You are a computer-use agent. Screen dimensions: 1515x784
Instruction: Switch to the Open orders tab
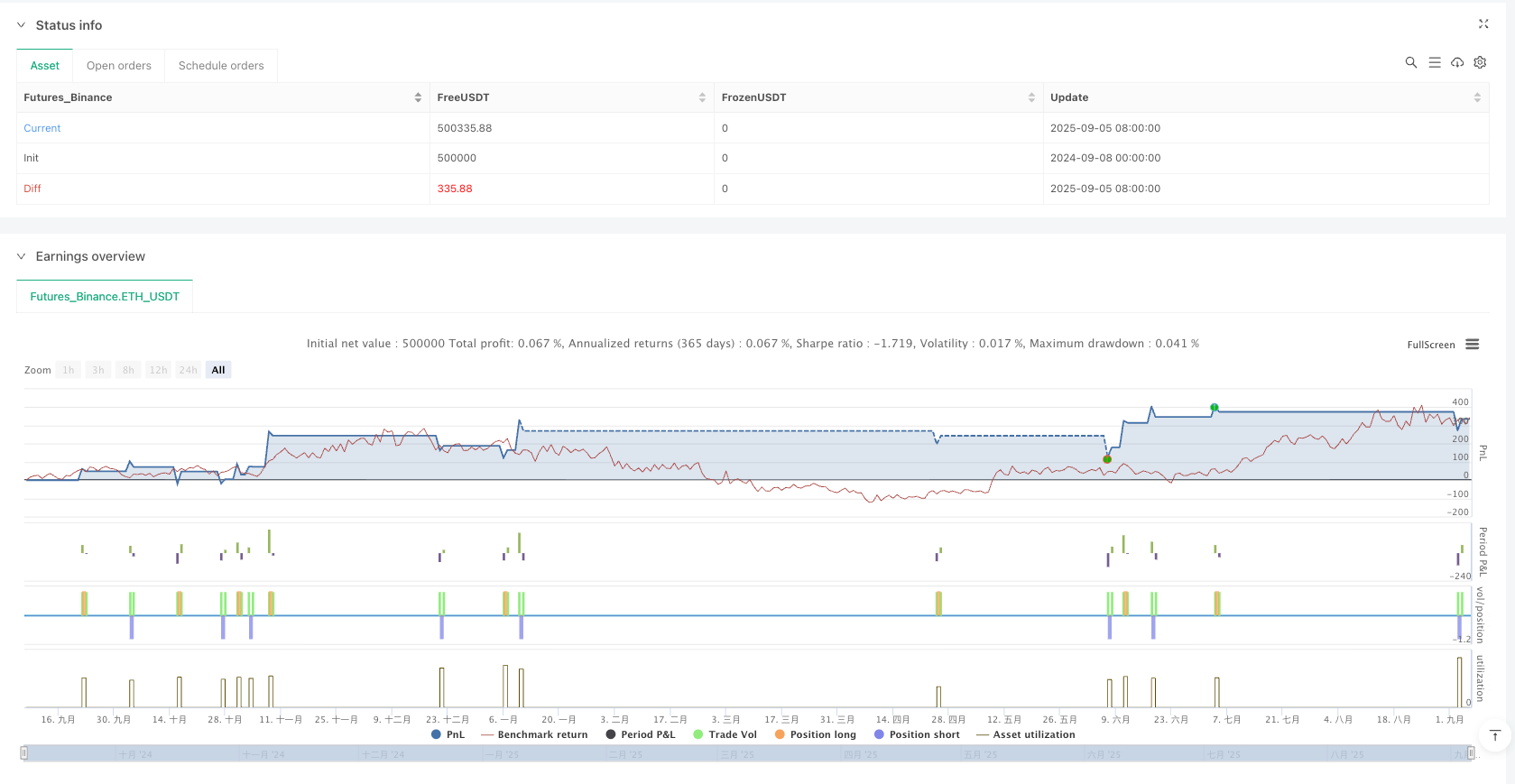tap(119, 66)
